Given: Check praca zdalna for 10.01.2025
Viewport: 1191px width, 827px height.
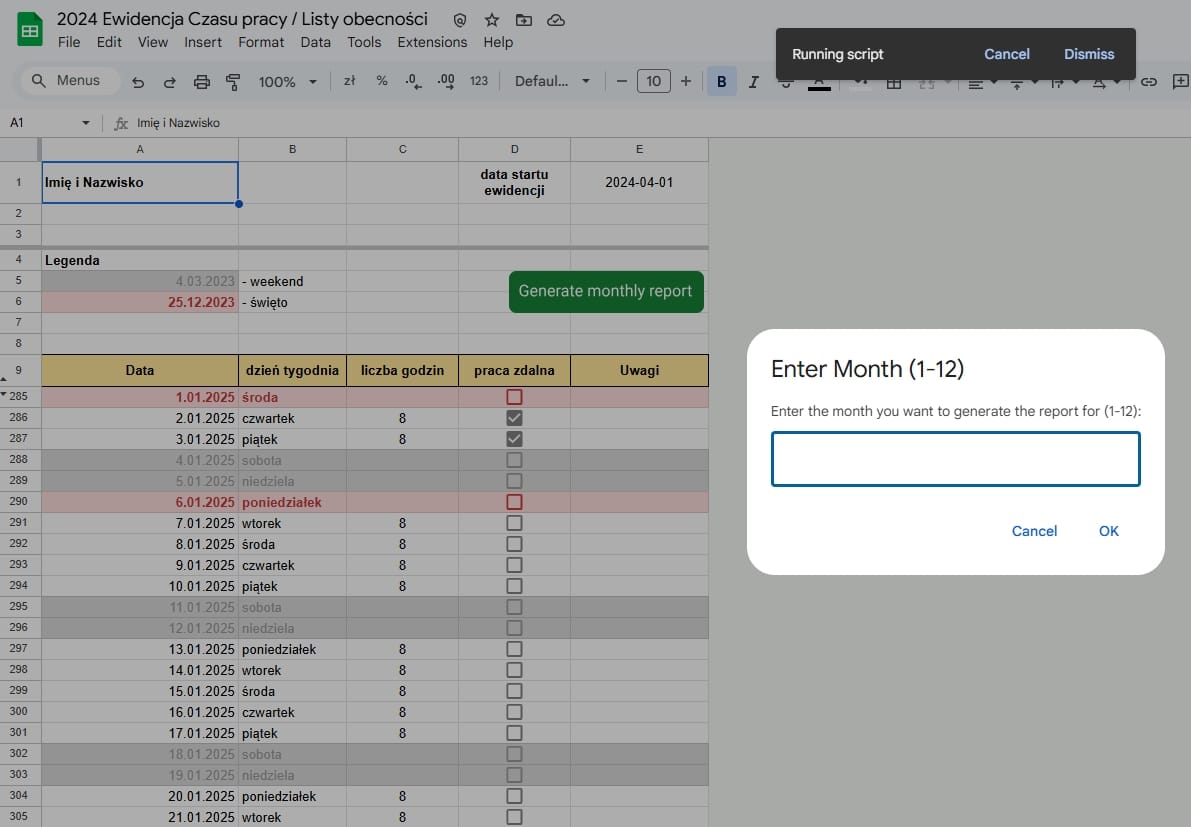Looking at the screenshot, I should (x=514, y=586).
